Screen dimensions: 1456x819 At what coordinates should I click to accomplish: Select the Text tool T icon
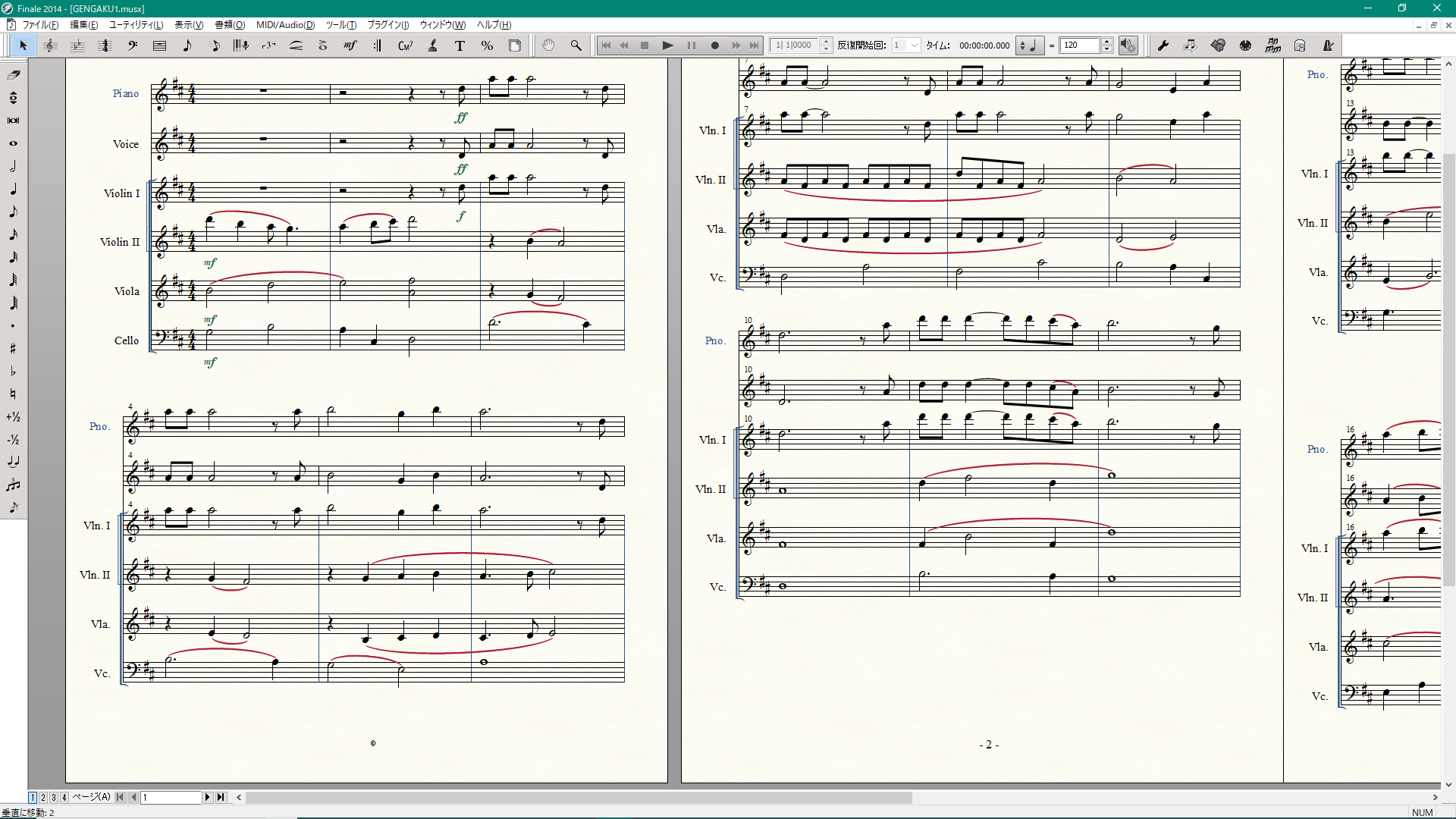coord(460,45)
